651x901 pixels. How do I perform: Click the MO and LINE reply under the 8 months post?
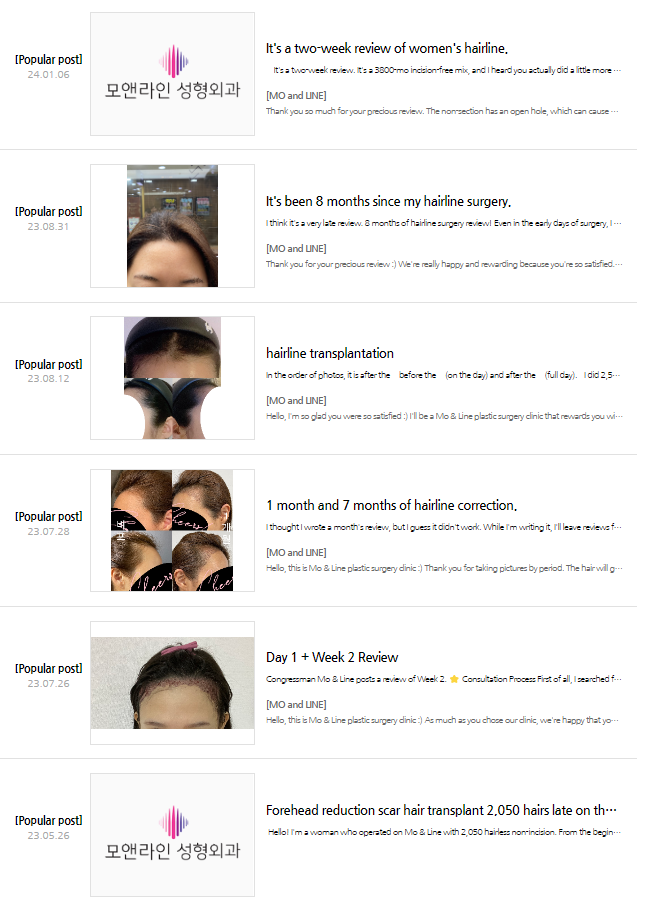click(296, 248)
